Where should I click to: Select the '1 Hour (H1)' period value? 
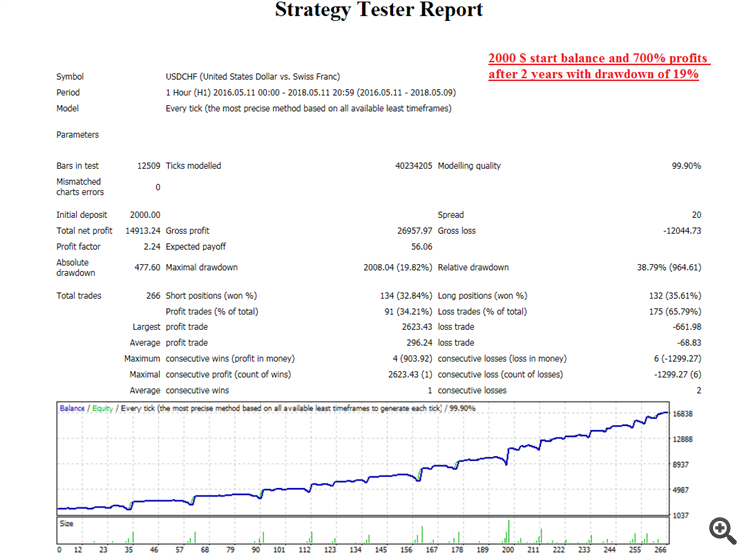tap(311, 92)
